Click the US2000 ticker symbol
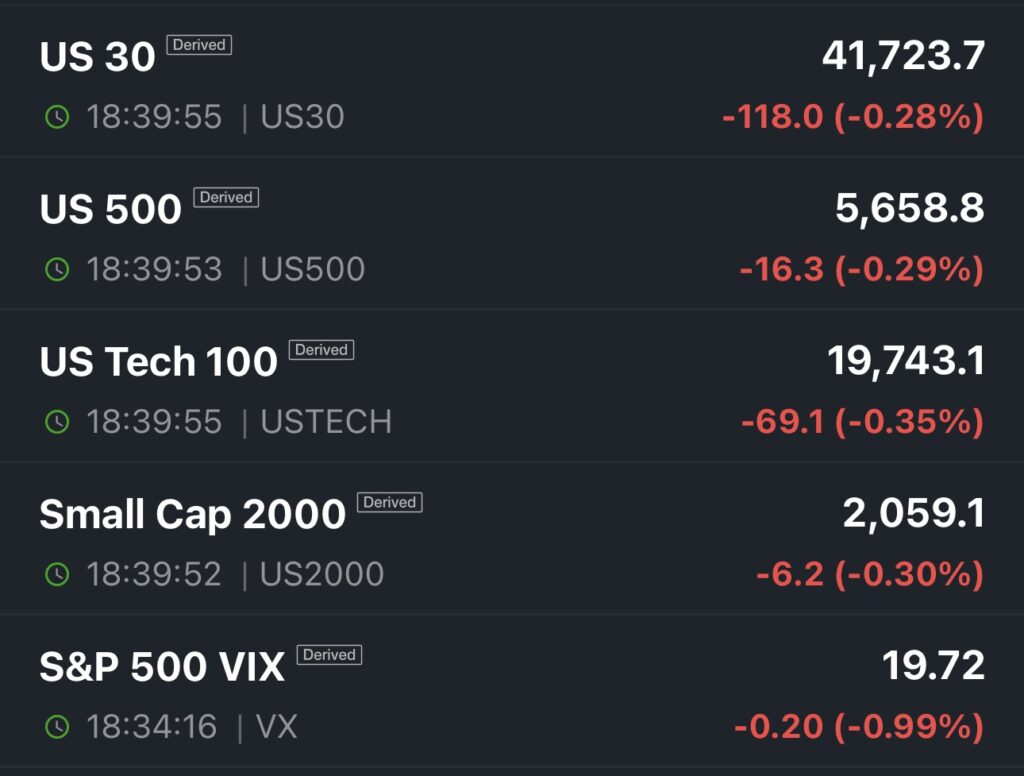 [x=322, y=574]
